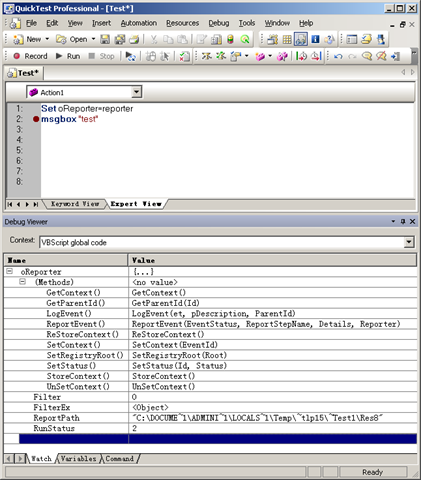Open the Automation menu
The image size is (421, 480).
click(139, 23)
